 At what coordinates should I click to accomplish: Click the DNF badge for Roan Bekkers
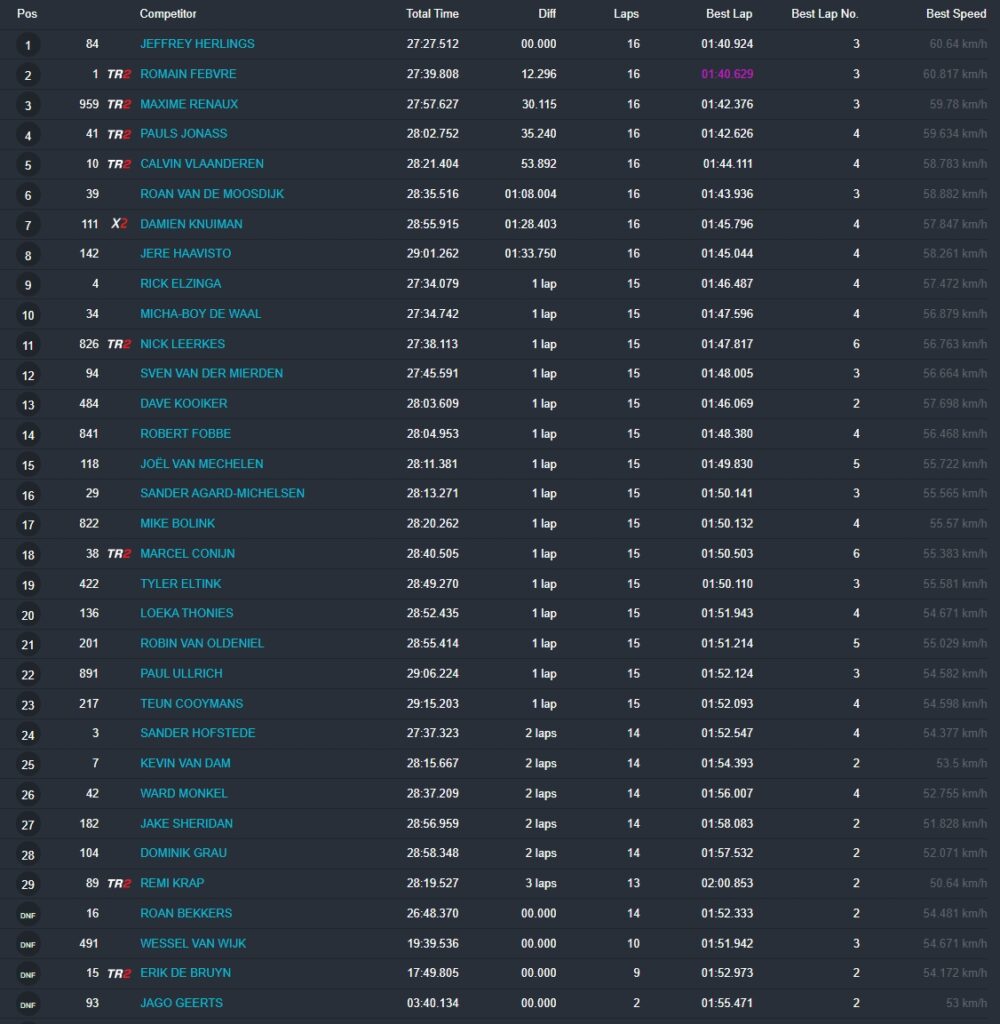27,915
